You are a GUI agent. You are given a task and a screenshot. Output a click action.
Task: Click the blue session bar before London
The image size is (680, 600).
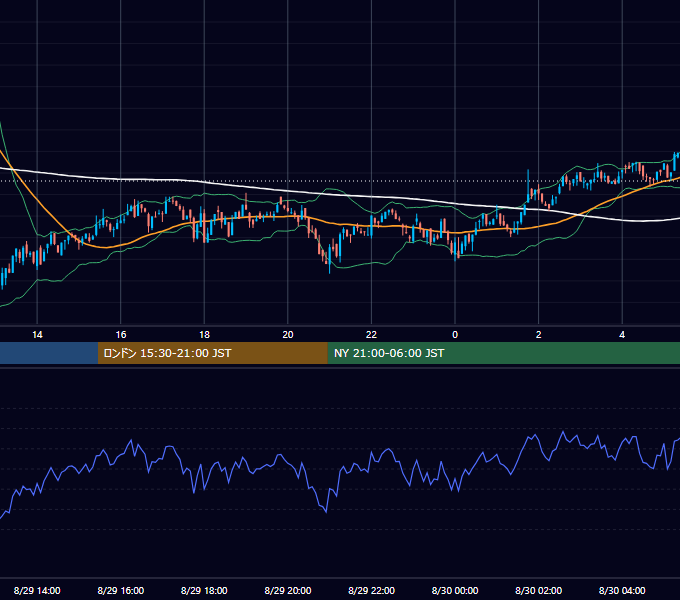click(49, 353)
